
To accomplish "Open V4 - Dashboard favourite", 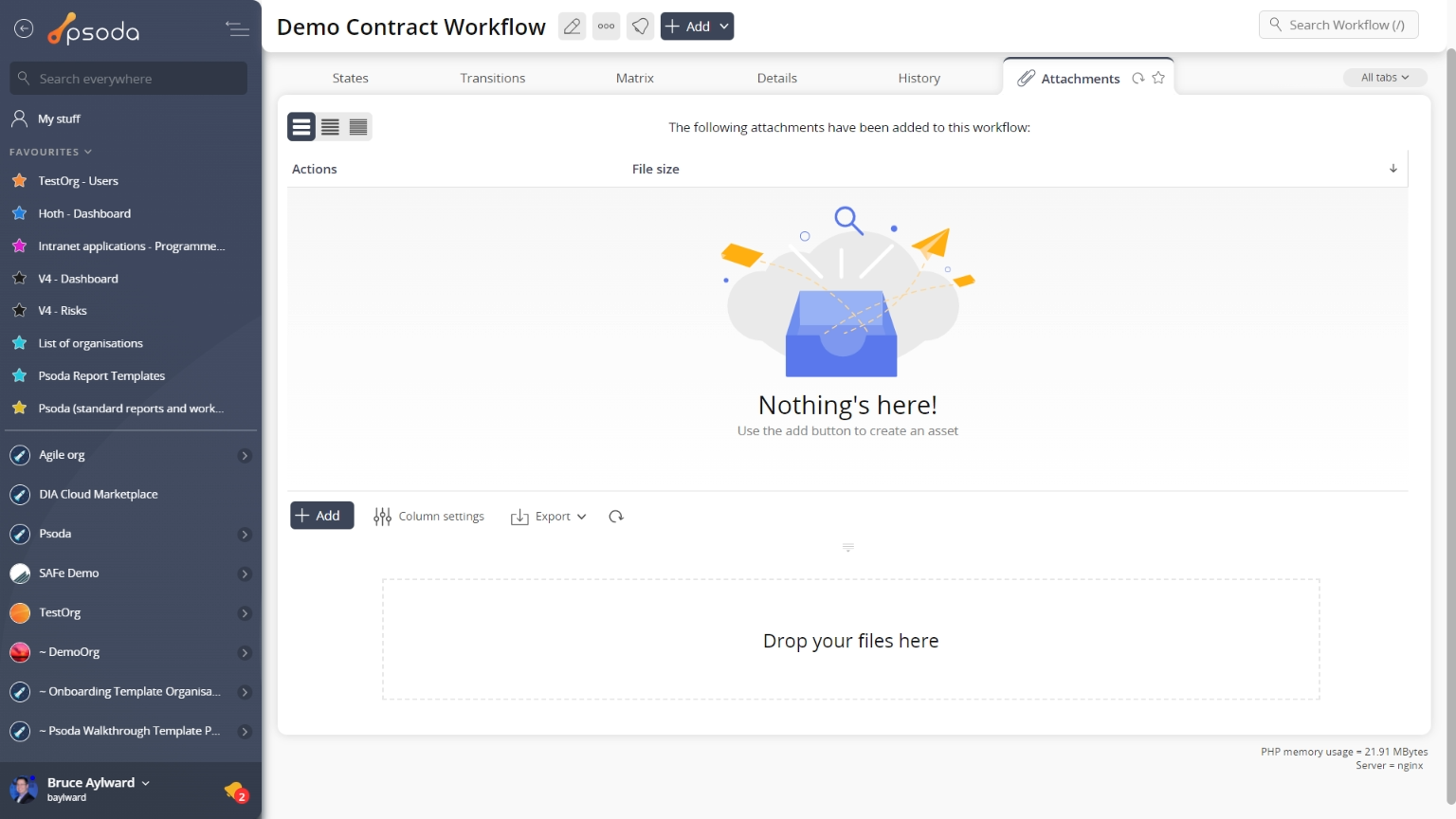I will pos(78,279).
